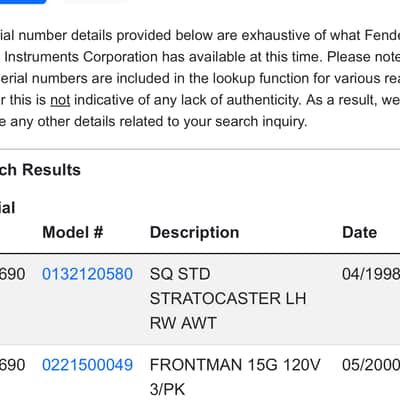This screenshot has height=400, width=400.
Task: Click the 05/2000 date cell
Action: pyautogui.click(x=371, y=365)
